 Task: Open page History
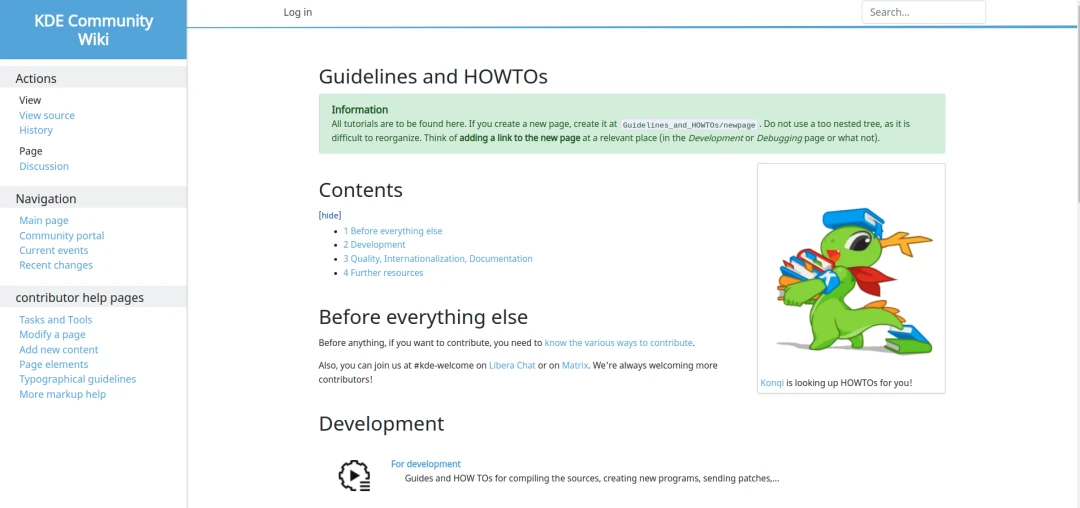36,130
